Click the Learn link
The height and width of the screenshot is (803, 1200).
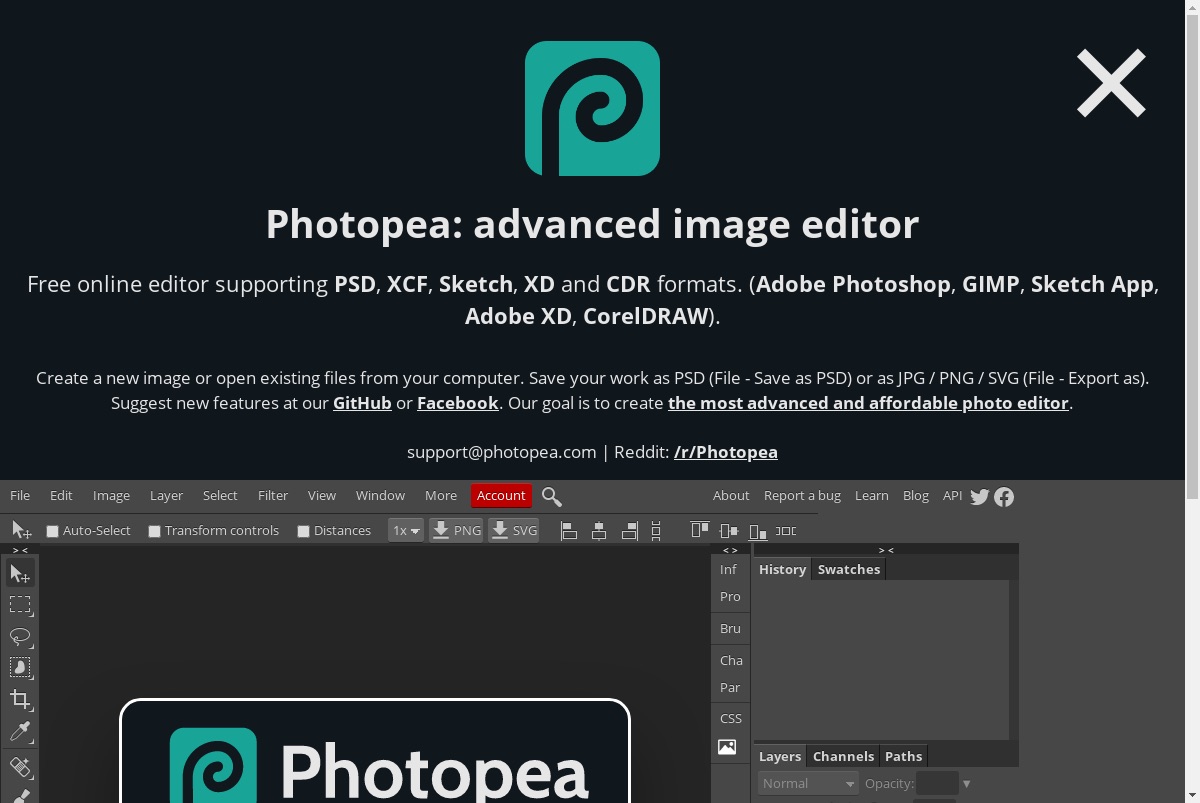(x=872, y=496)
